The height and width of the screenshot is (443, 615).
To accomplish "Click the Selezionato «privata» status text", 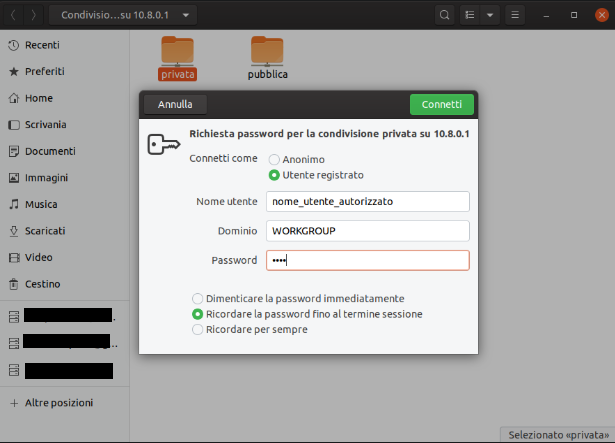I will click(559, 435).
